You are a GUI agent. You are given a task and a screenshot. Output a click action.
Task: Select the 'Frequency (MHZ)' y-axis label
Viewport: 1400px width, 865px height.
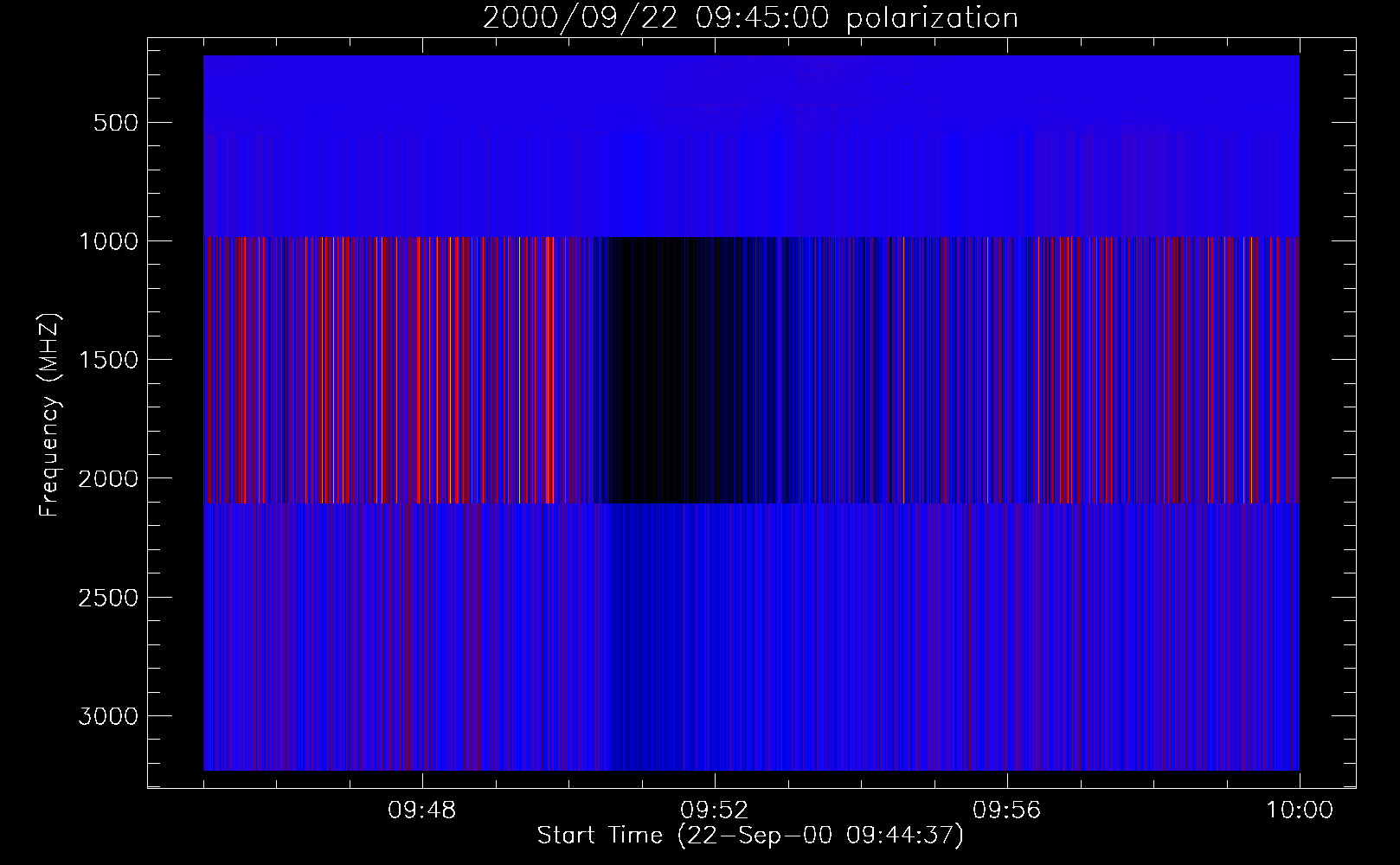[x=51, y=413]
